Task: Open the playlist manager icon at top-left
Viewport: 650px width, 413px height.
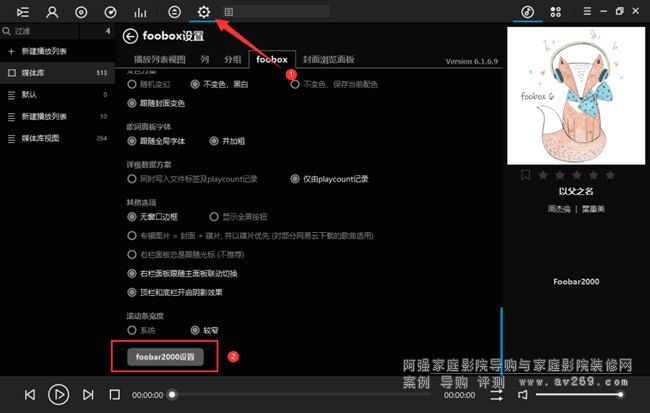Action: (x=22, y=12)
